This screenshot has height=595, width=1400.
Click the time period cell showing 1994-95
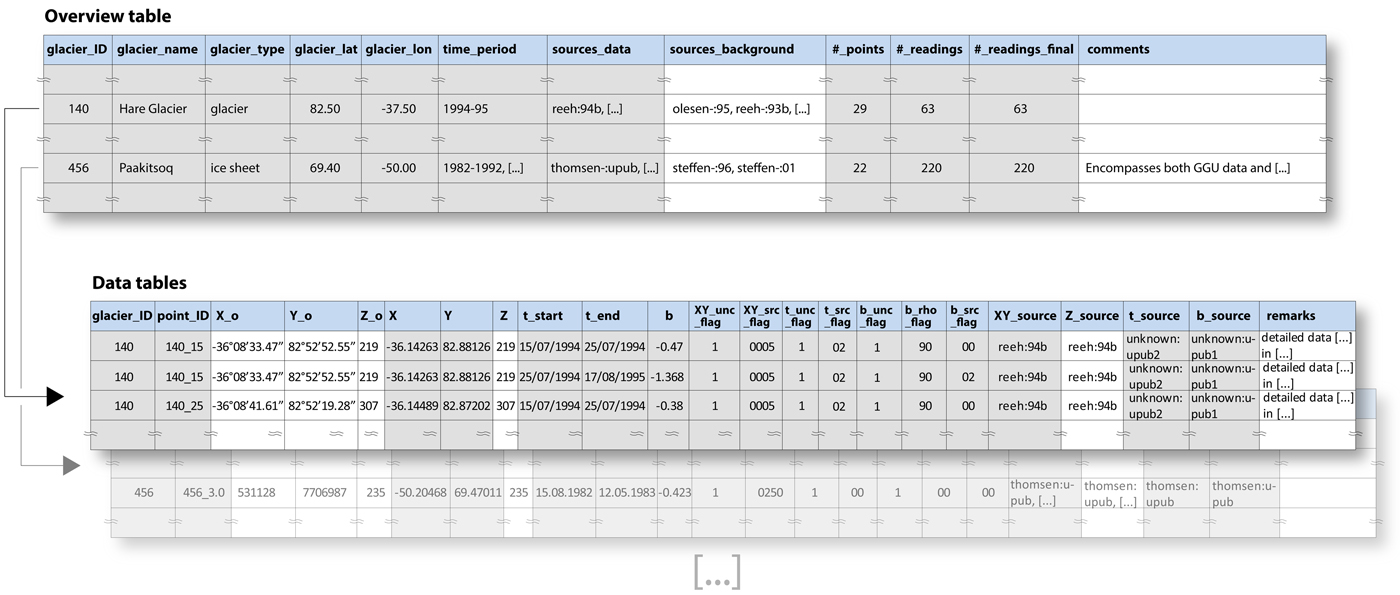click(466, 109)
